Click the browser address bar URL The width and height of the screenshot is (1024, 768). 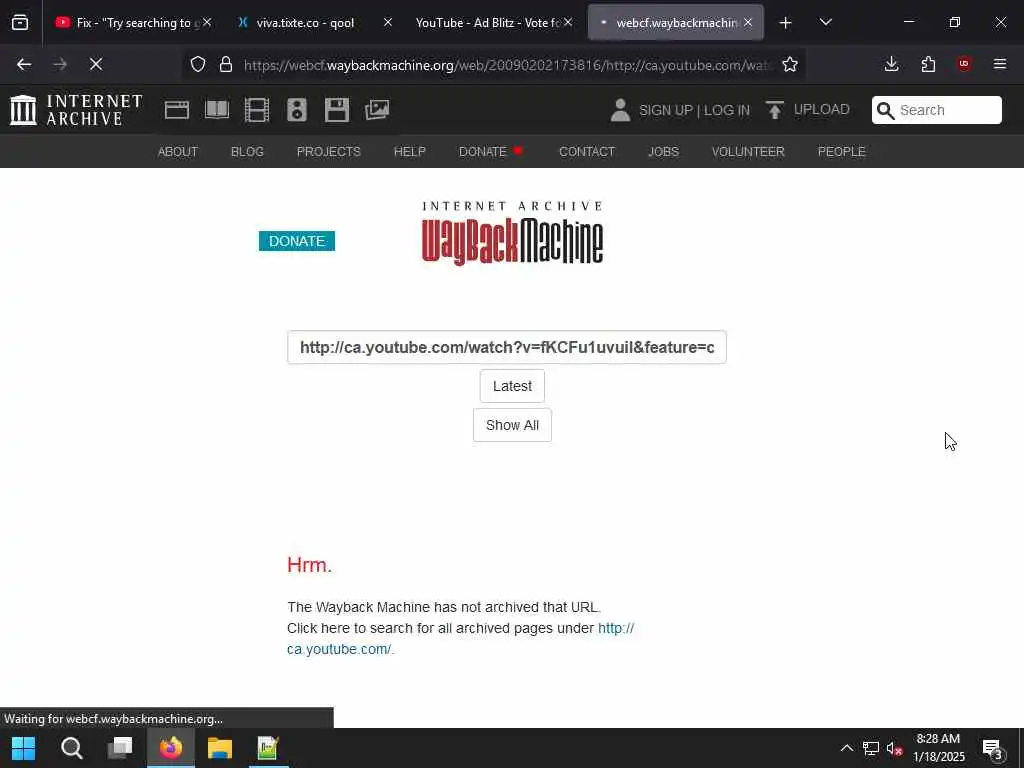[507, 65]
